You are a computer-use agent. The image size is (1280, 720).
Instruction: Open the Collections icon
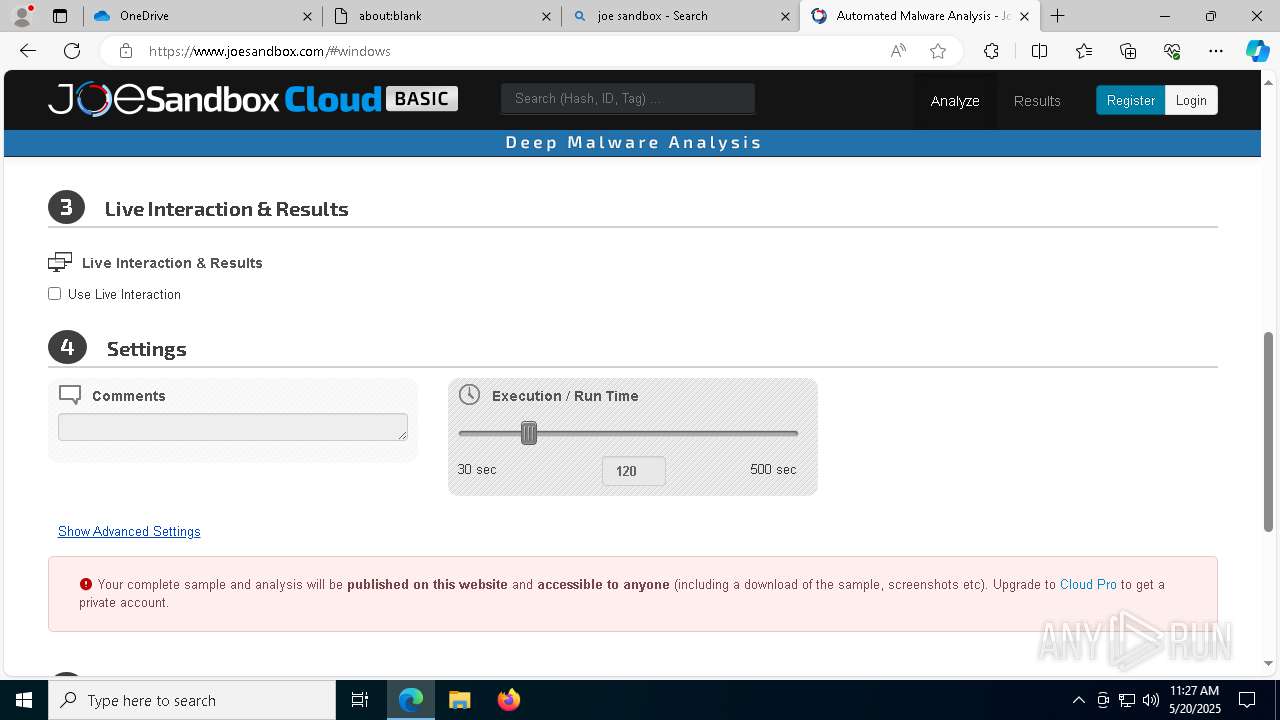pyautogui.click(x=1128, y=51)
